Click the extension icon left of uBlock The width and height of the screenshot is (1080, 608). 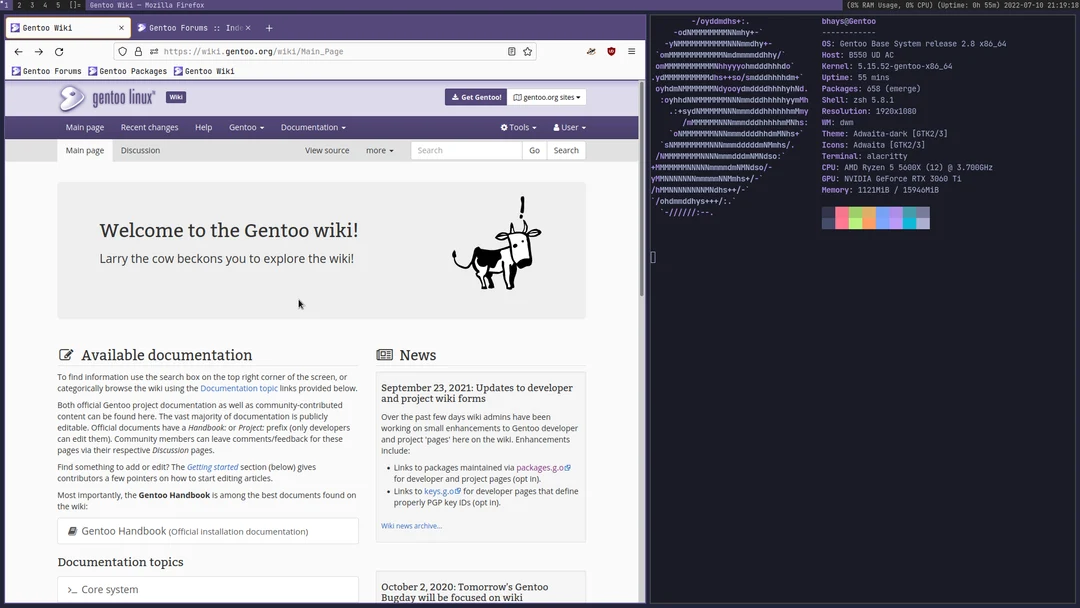pyautogui.click(x=590, y=51)
